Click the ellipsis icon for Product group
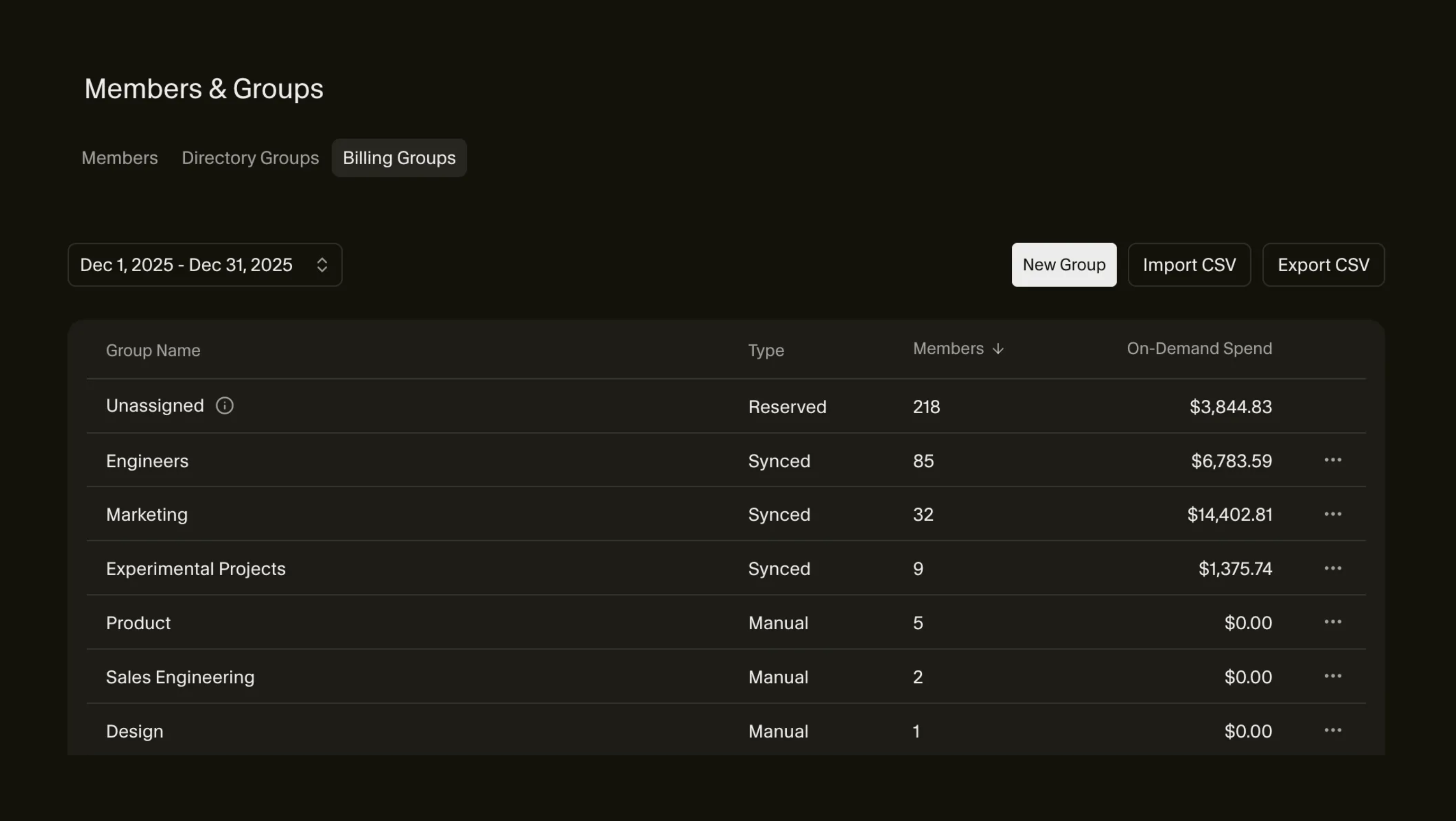1456x821 pixels. (x=1332, y=622)
